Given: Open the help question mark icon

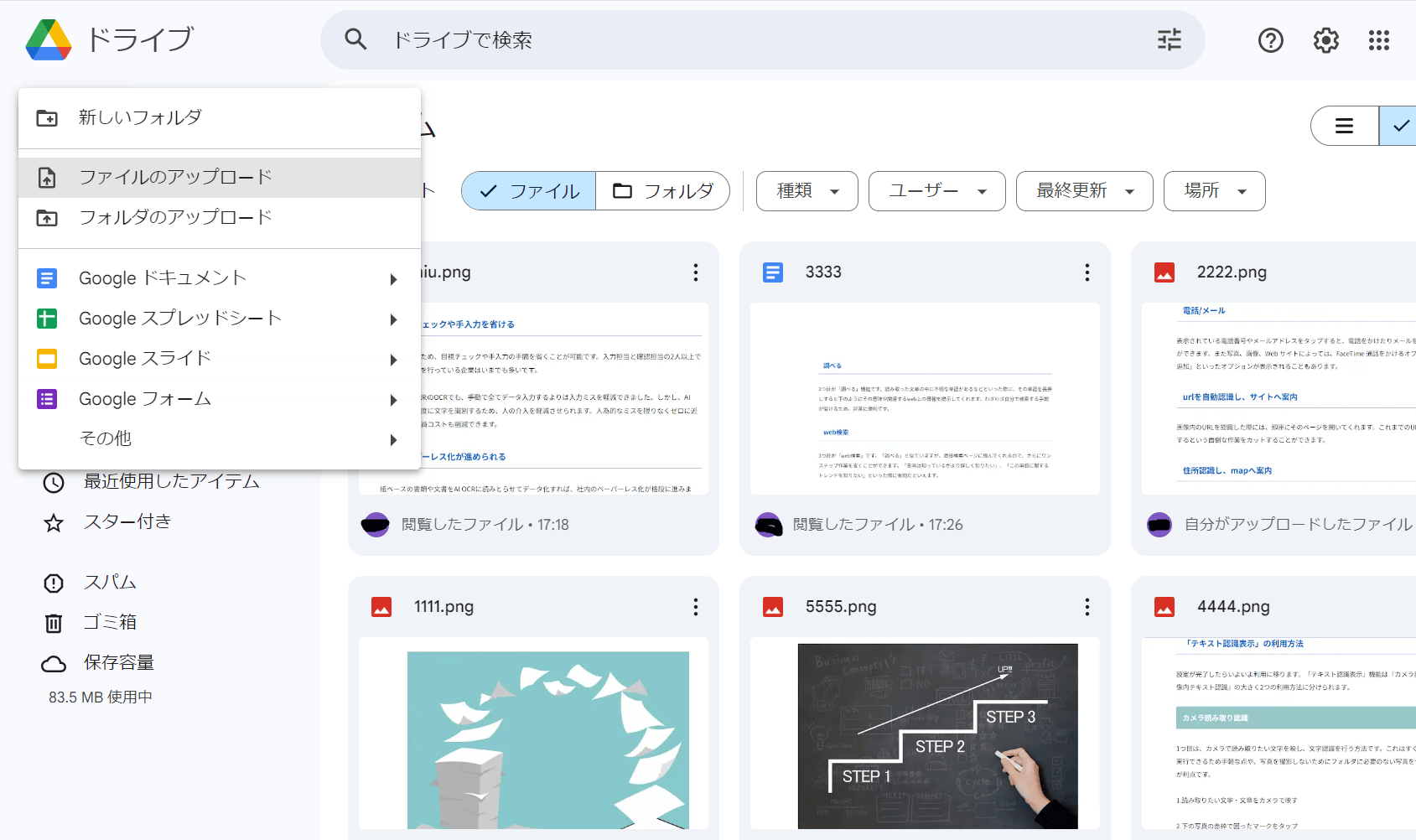Looking at the screenshot, I should (1271, 39).
